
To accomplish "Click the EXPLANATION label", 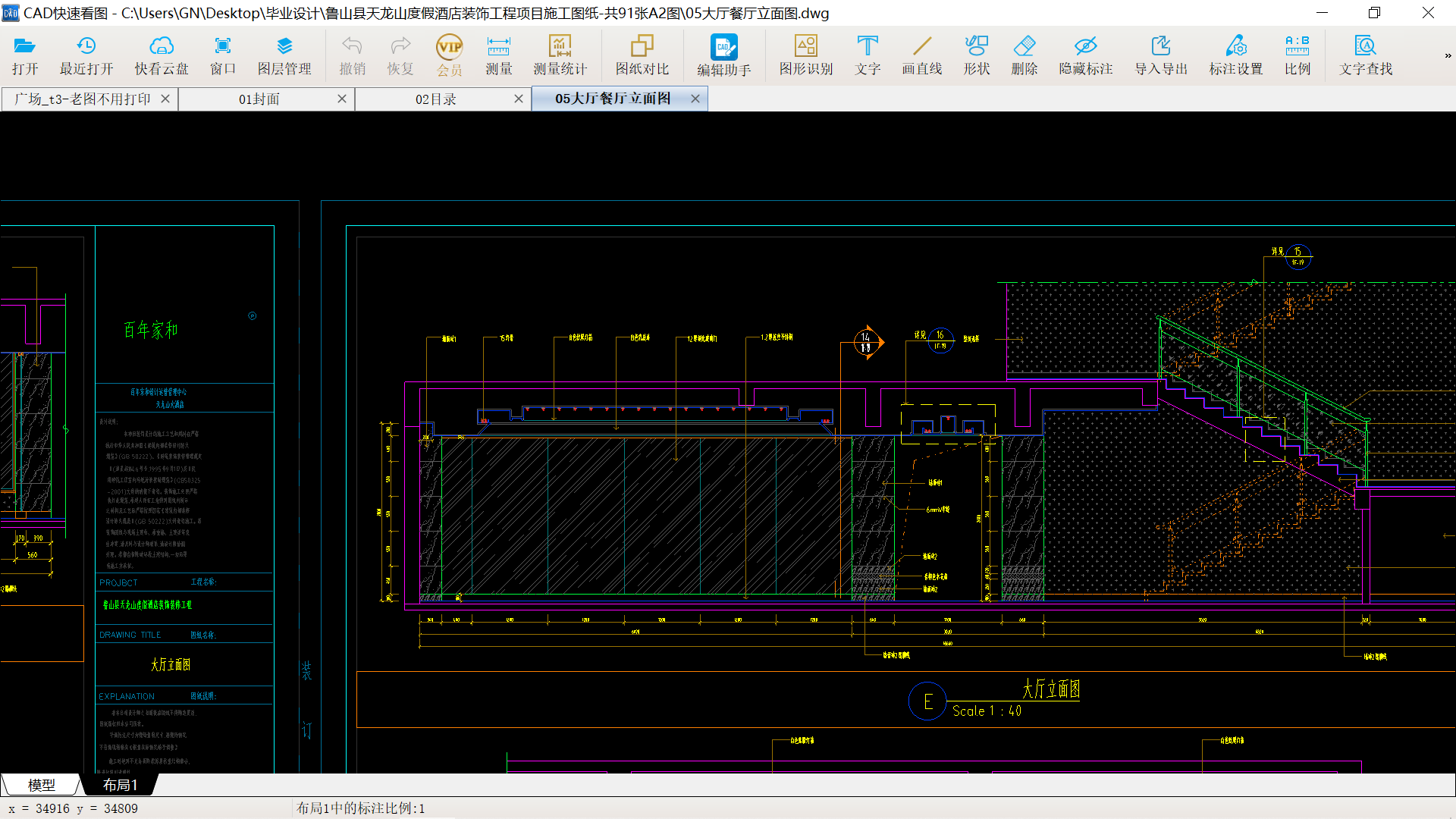I will point(127,697).
